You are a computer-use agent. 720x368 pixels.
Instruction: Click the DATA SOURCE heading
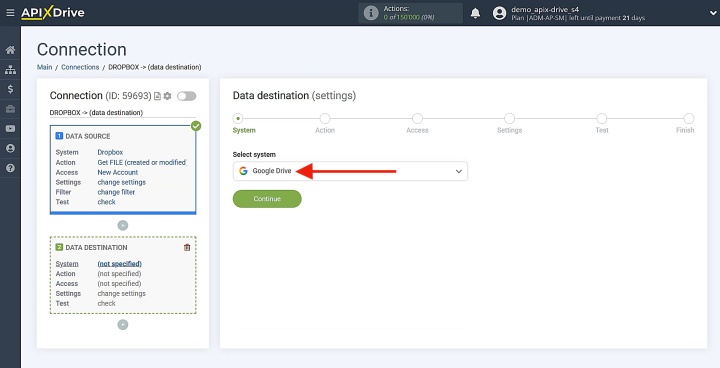pyautogui.click(x=88, y=136)
